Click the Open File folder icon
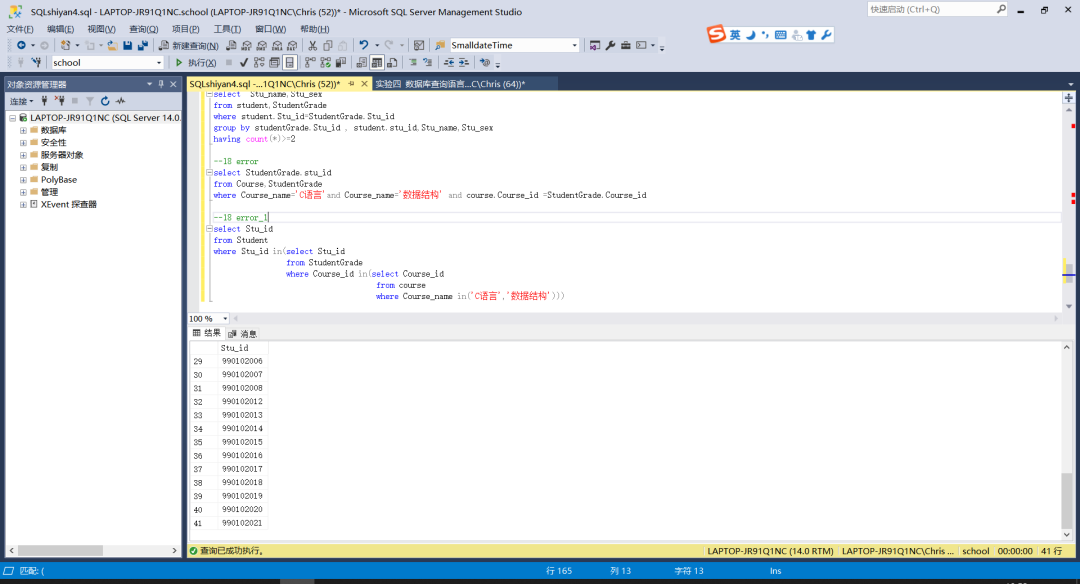 [112, 45]
